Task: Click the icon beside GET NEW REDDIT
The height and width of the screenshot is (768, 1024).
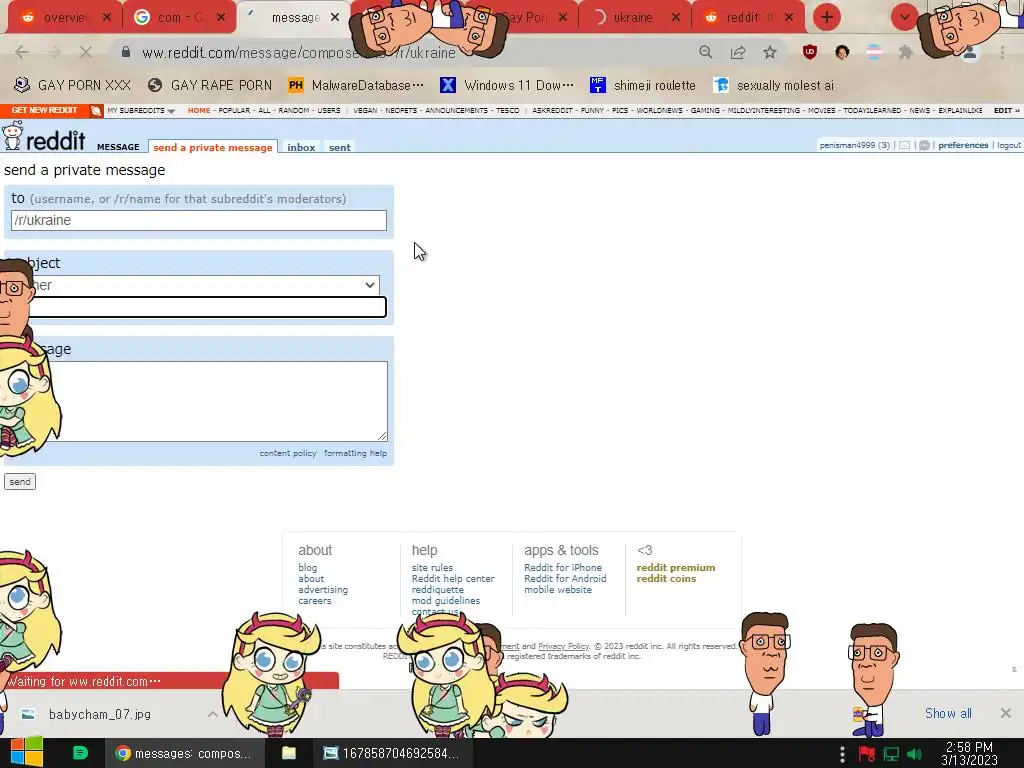Action: click(x=96, y=110)
